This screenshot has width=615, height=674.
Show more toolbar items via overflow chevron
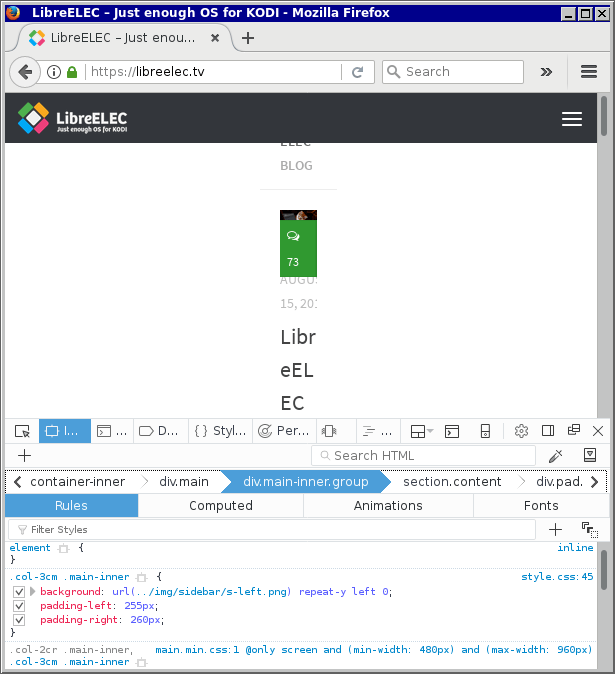point(546,72)
